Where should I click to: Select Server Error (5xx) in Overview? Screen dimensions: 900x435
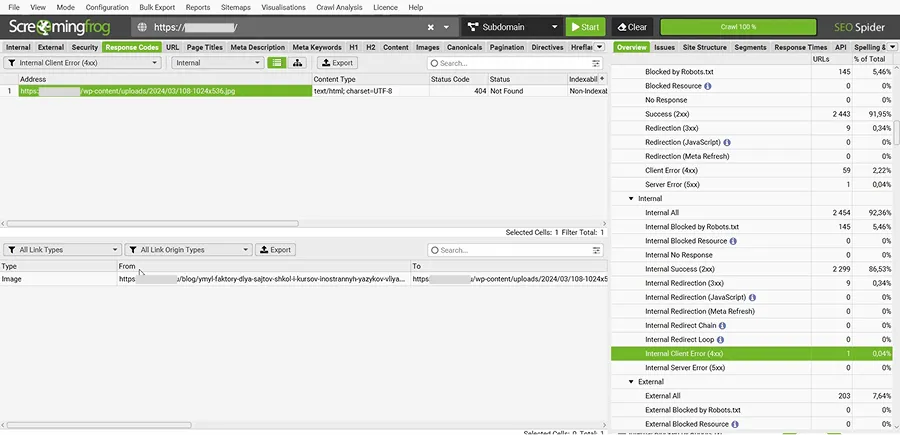point(751,185)
